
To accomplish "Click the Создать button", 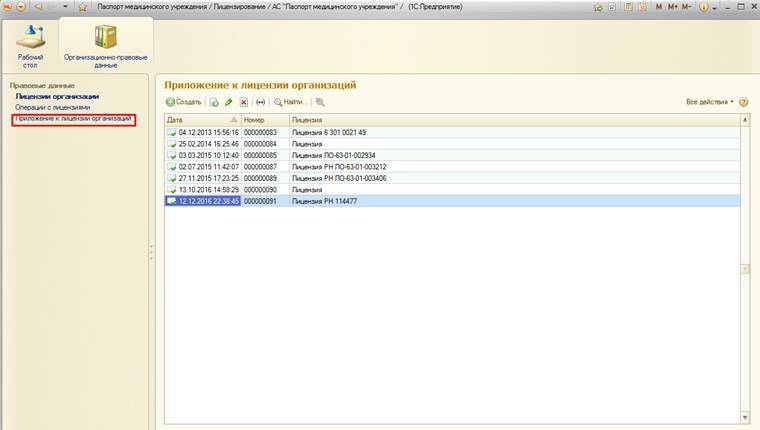I will (x=184, y=102).
